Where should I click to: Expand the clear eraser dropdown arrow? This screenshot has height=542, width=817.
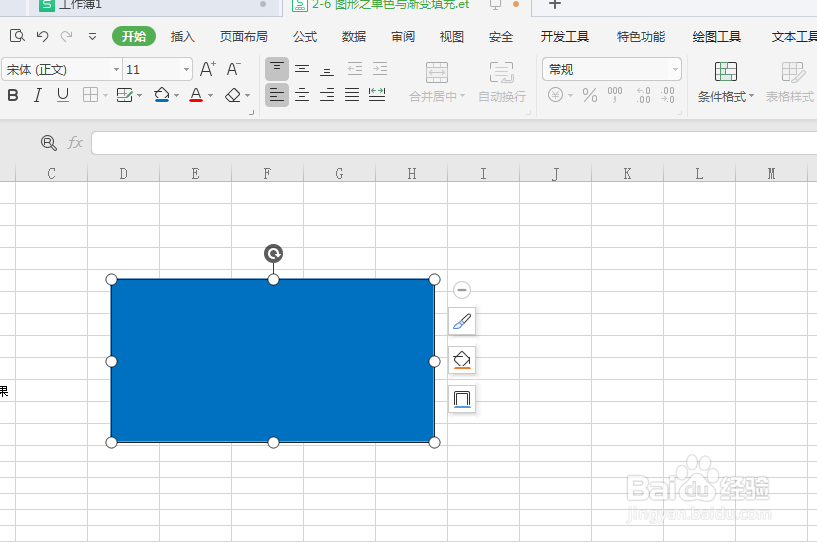point(247,95)
